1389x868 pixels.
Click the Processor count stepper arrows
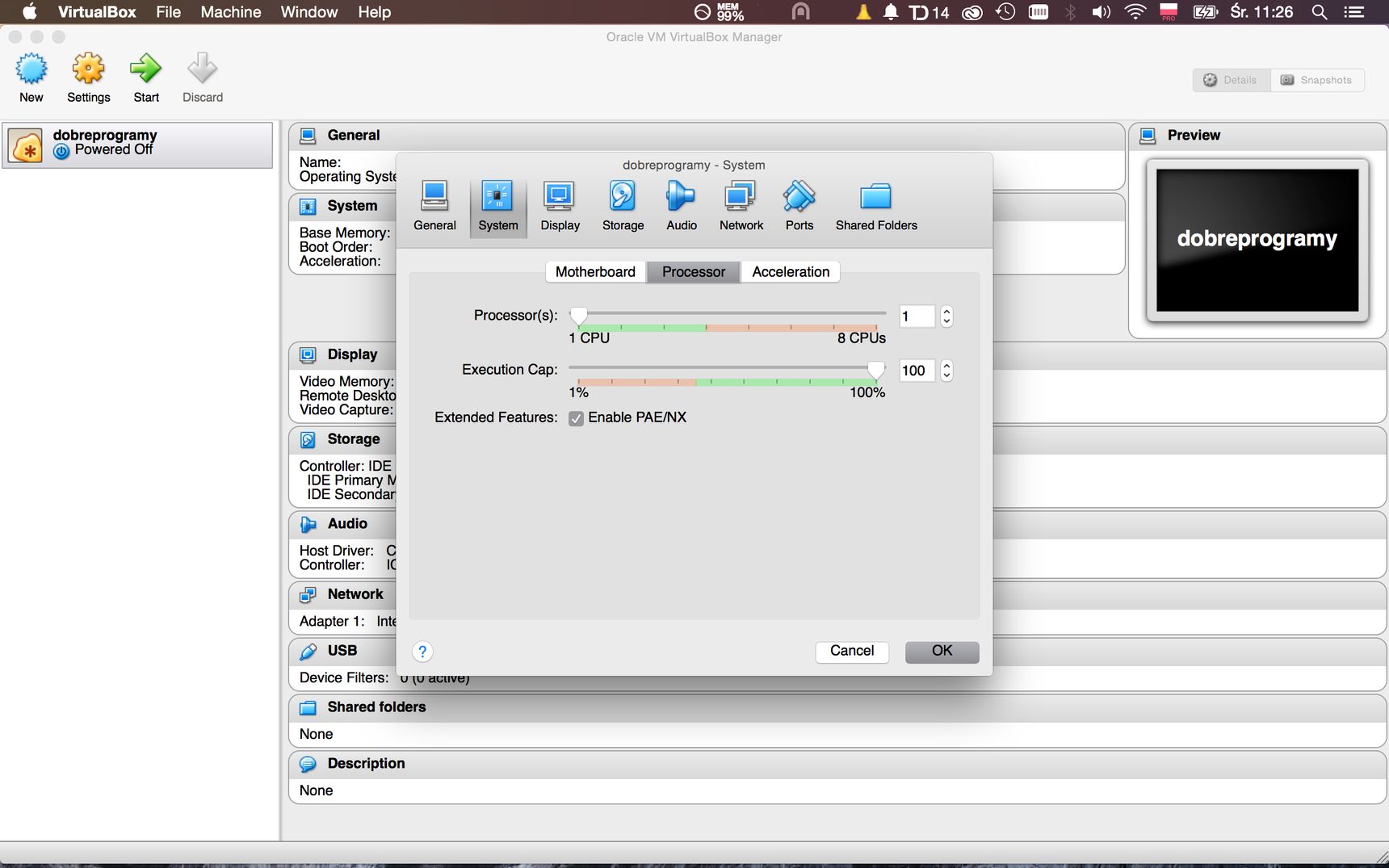pyautogui.click(x=946, y=317)
